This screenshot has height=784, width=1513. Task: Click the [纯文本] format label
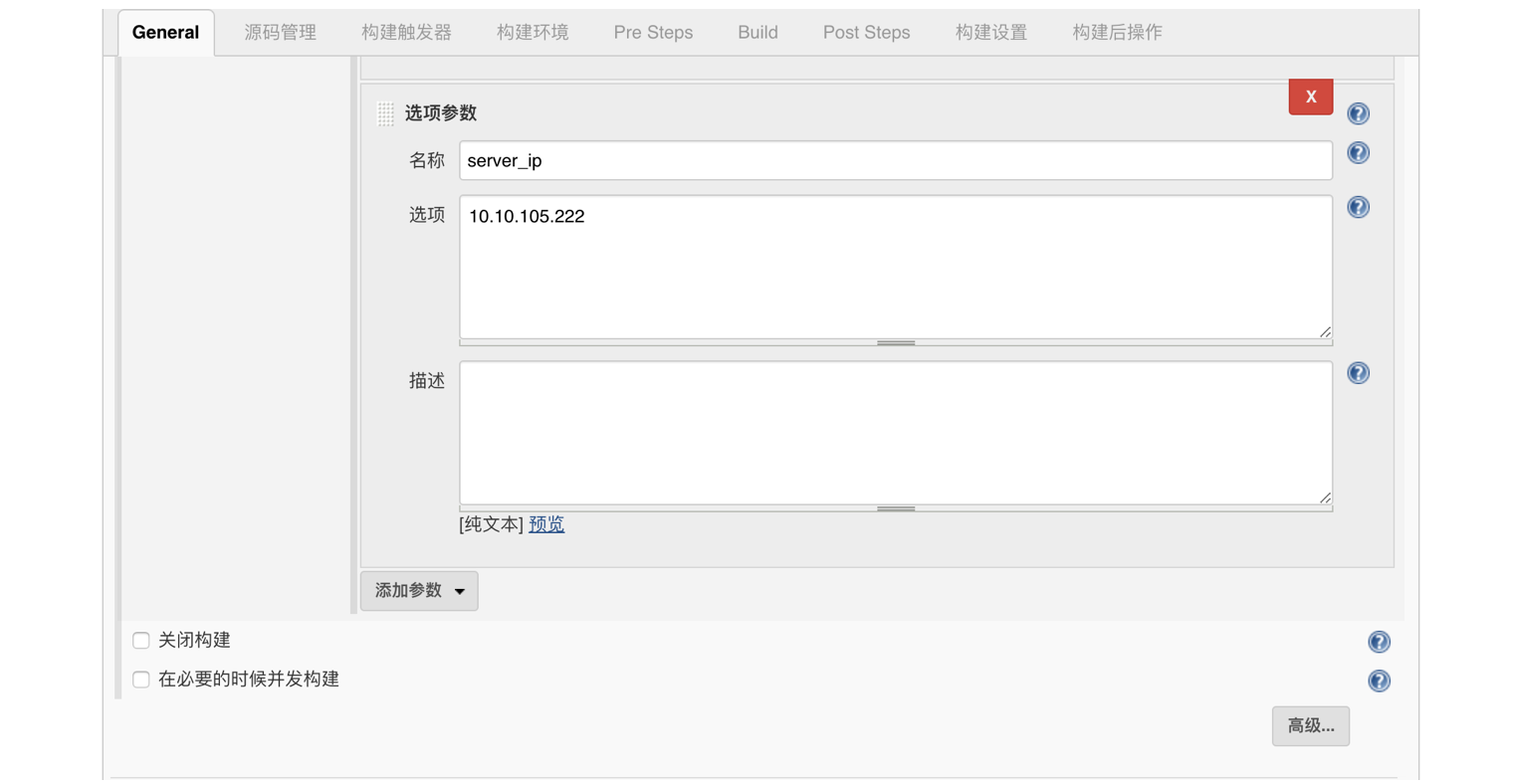pyautogui.click(x=492, y=524)
